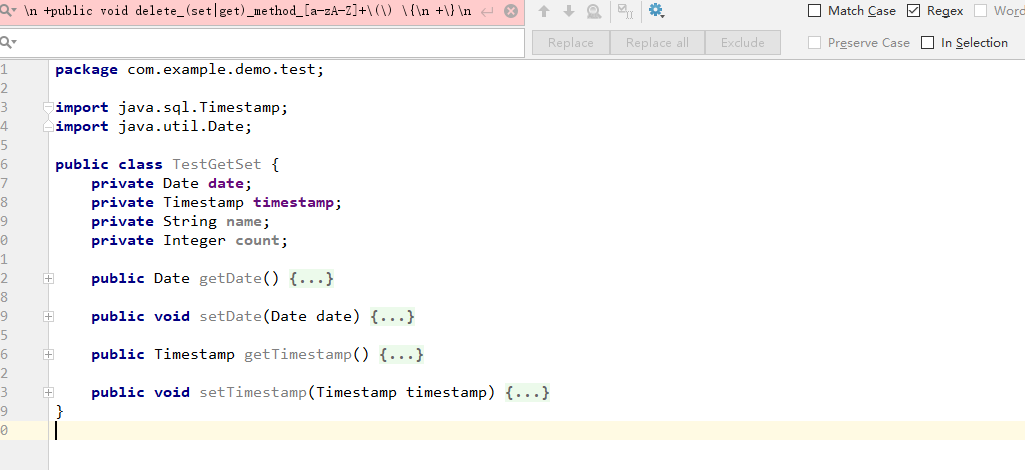1025x470 pixels.
Task: Enable In Selection checkbox
Action: [x=928, y=42]
